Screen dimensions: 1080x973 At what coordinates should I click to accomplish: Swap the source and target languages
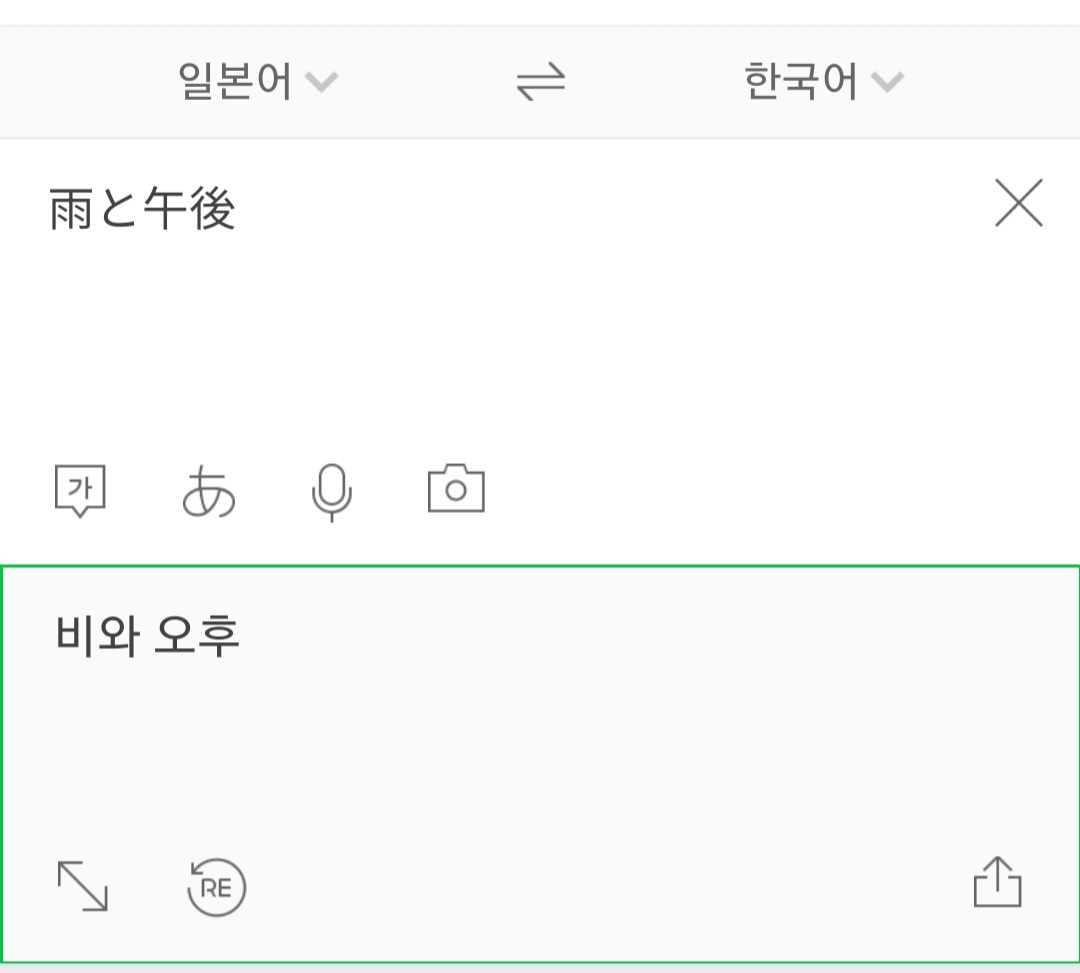(x=540, y=82)
